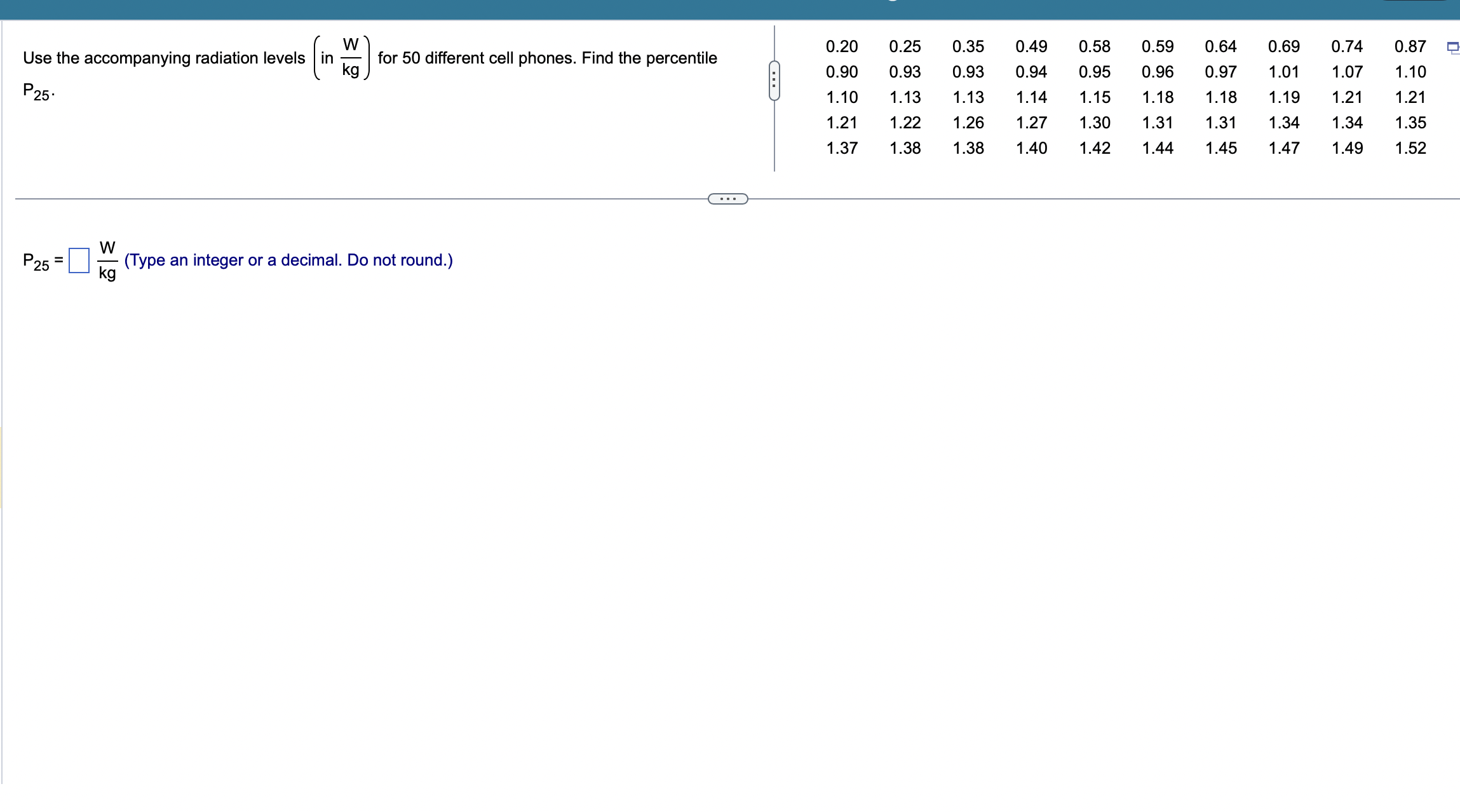Viewport: 1460px width, 812px height.
Task: Click the teal header bar at the top
Action: point(730,8)
